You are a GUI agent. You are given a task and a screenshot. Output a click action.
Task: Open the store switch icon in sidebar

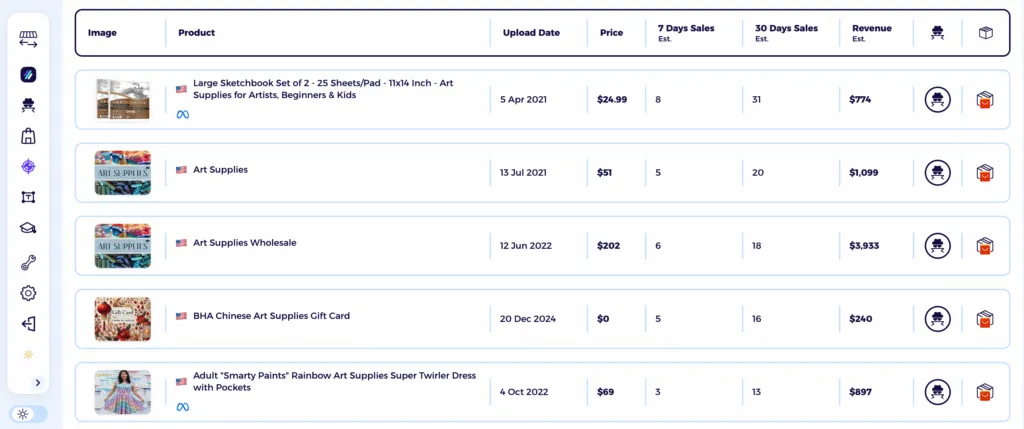tap(28, 39)
